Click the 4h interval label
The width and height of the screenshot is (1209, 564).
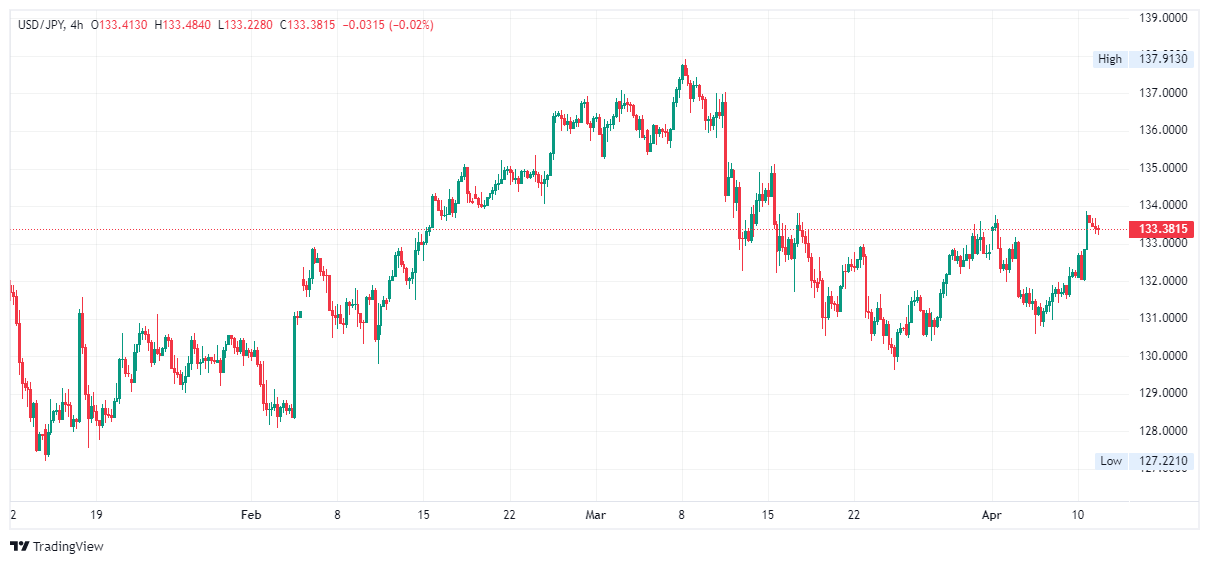coord(78,24)
